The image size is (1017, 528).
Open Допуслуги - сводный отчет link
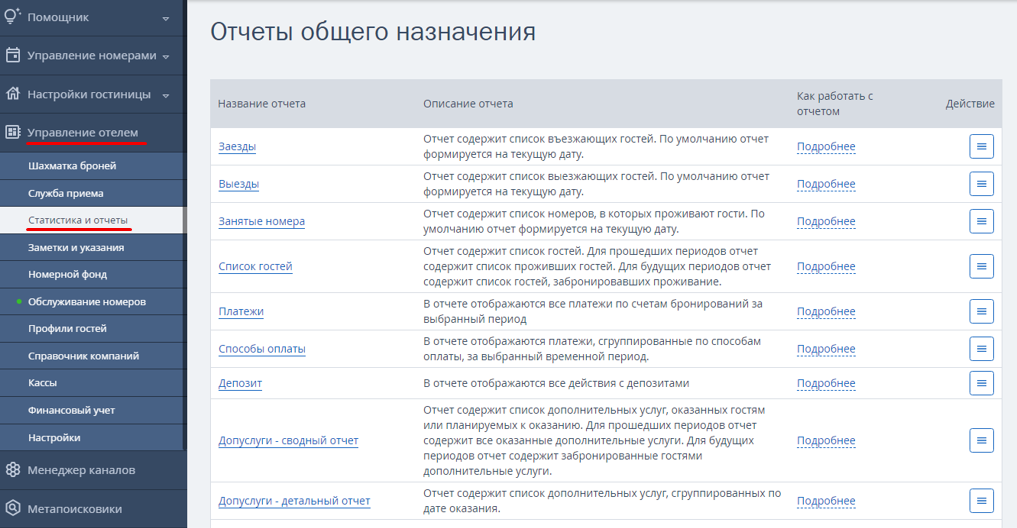tap(288, 440)
